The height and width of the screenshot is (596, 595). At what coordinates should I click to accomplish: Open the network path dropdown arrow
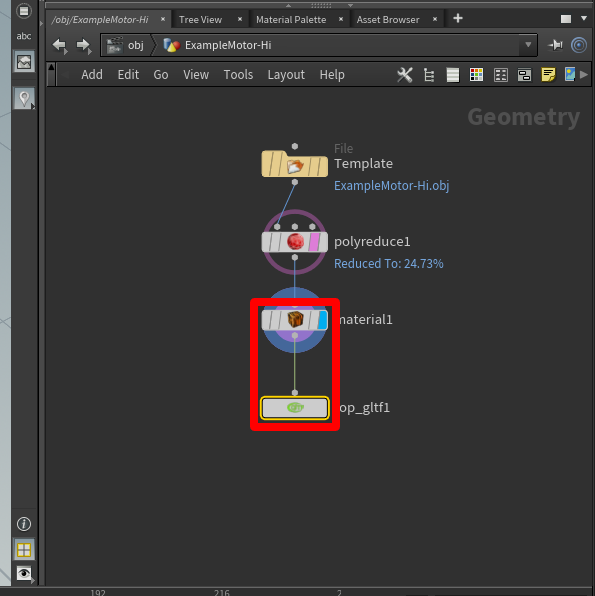(528, 45)
